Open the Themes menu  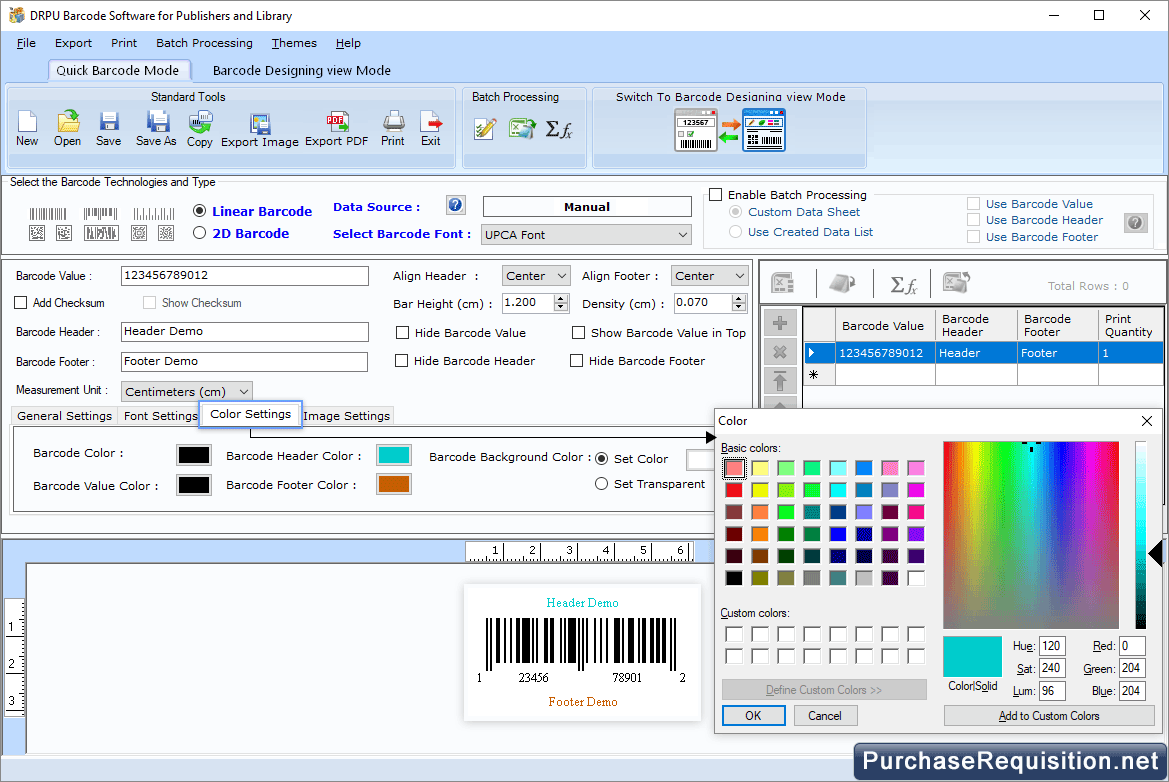pyautogui.click(x=293, y=43)
